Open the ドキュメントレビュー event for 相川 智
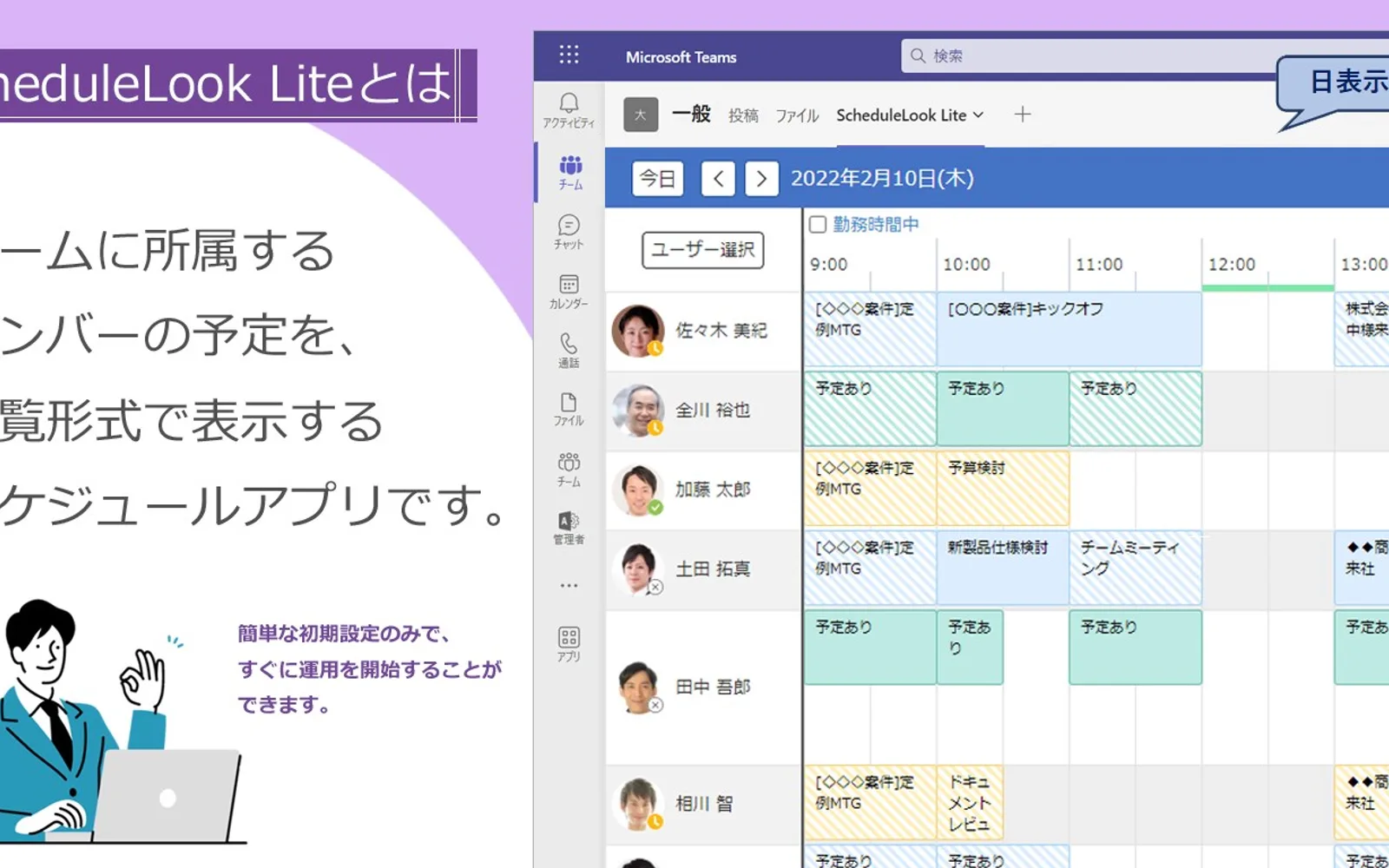The width and height of the screenshot is (1389, 868). click(970, 803)
